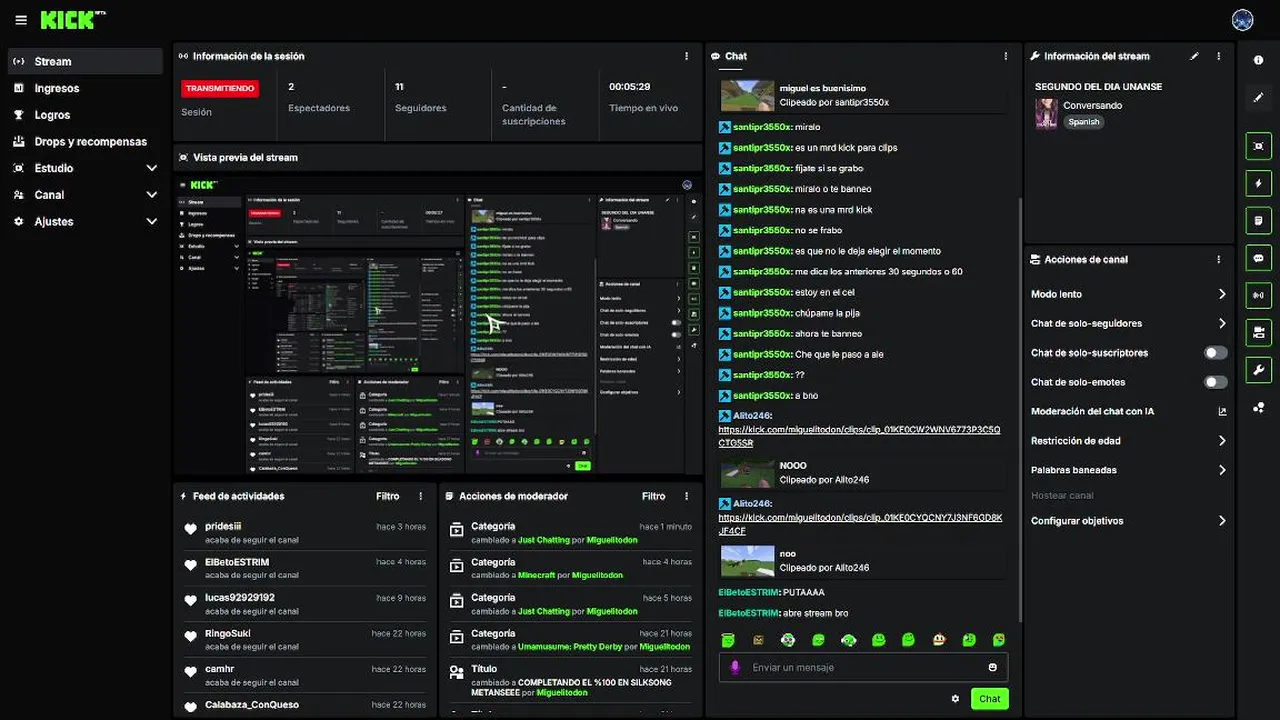The width and height of the screenshot is (1280, 720).
Task: Open the user avatar menu in the header
Action: click(x=1243, y=20)
